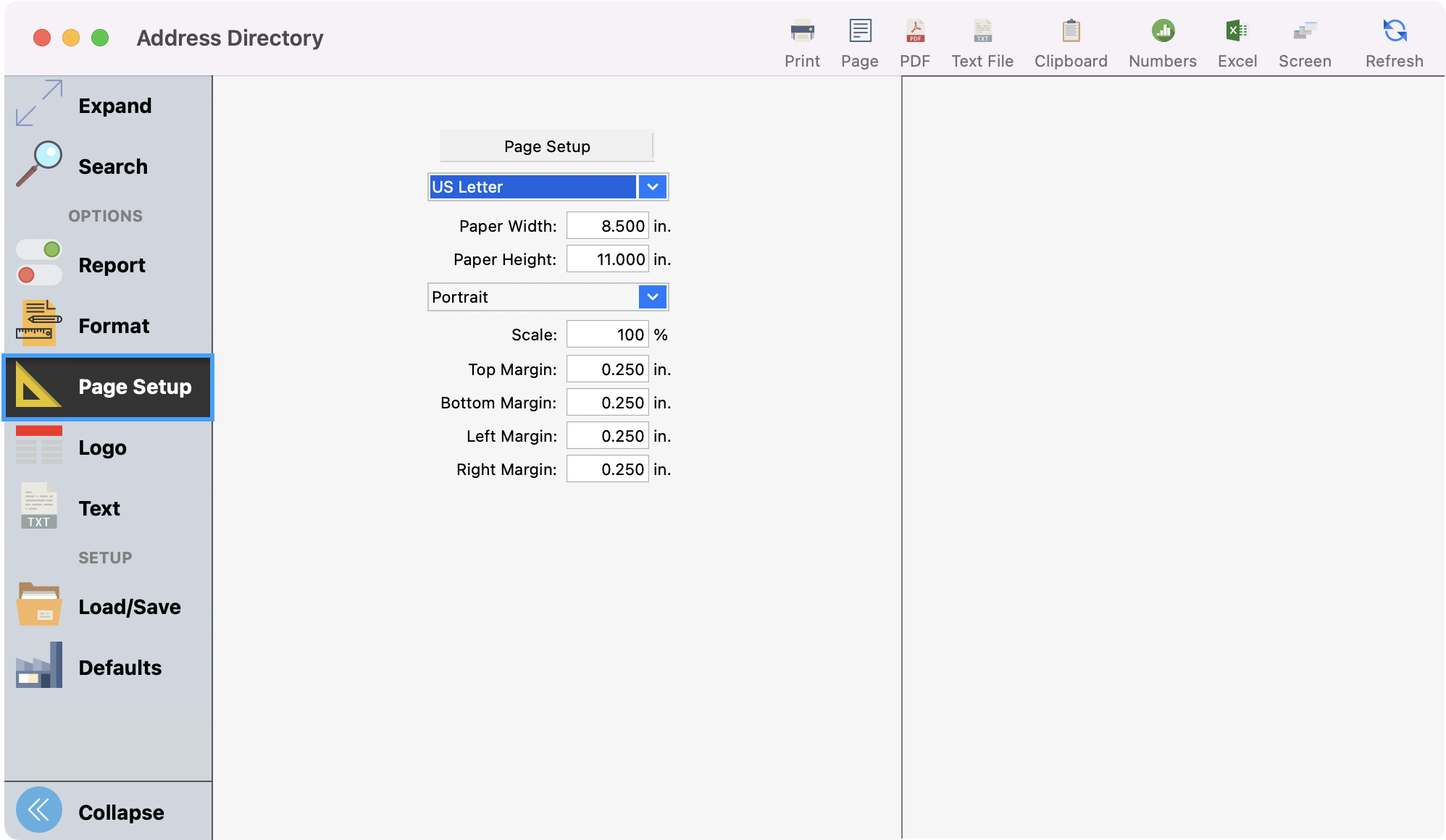The width and height of the screenshot is (1446, 840).
Task: Click the Page Setup button
Action: [x=546, y=146]
